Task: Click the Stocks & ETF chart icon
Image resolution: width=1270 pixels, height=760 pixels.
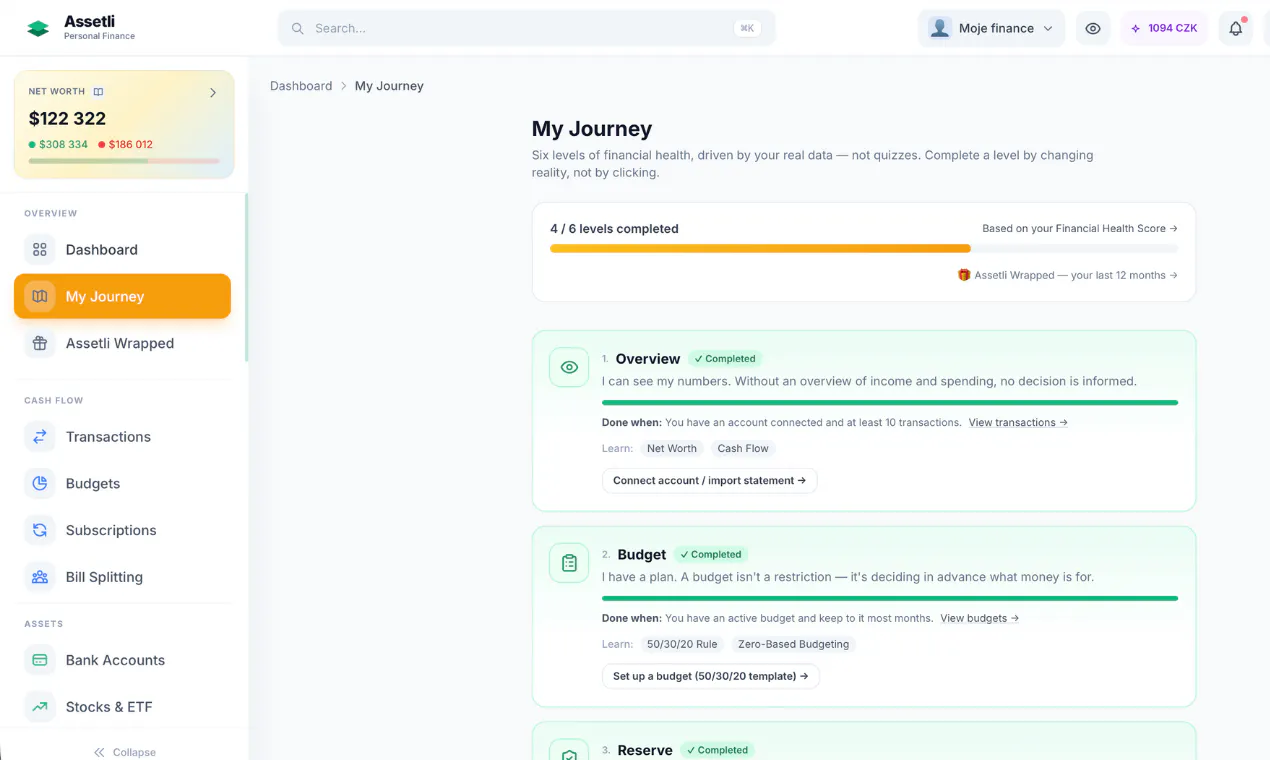Action: tap(40, 707)
